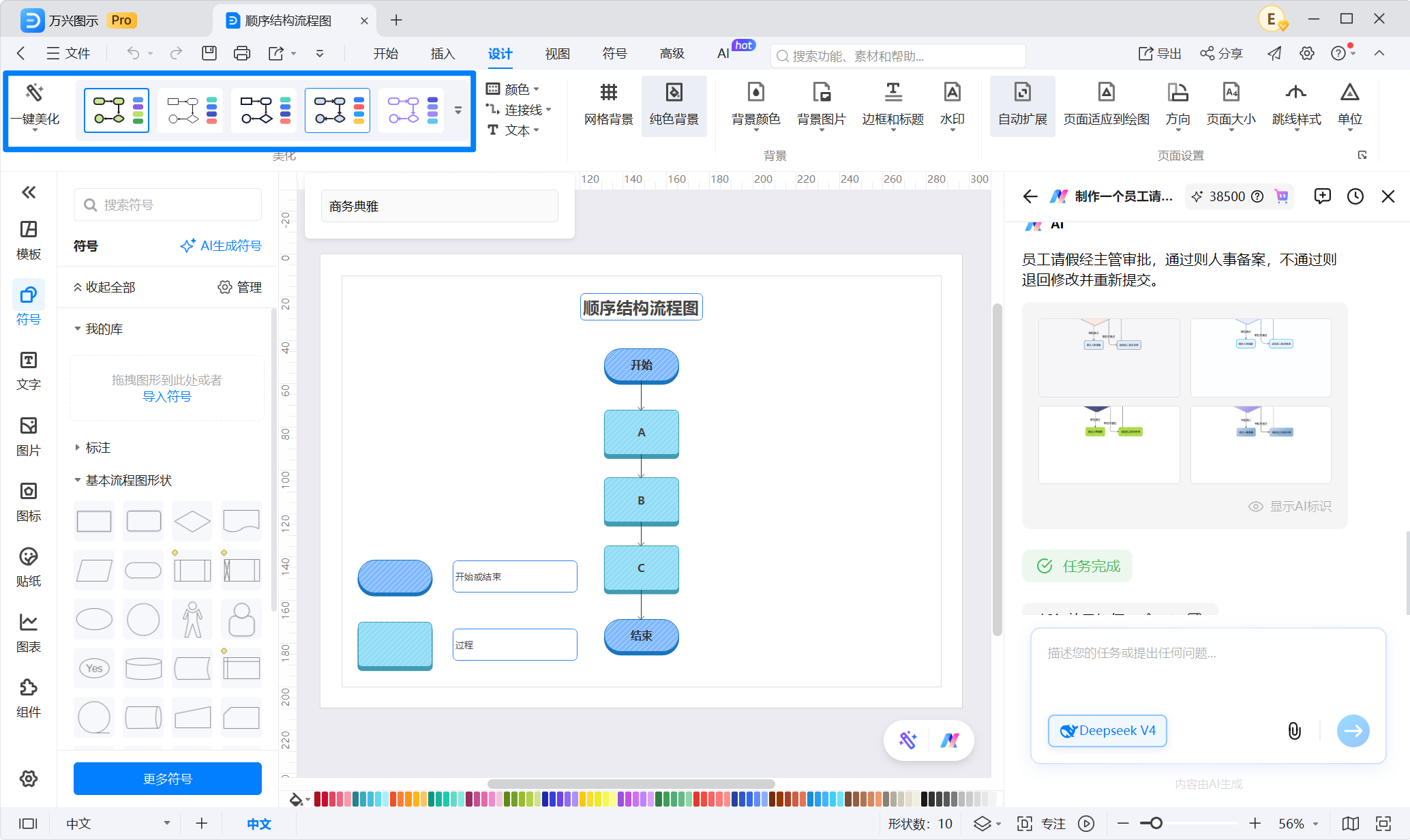1410x840 pixels.
Task: Click the print icon in the toolbar
Action: tap(242, 53)
